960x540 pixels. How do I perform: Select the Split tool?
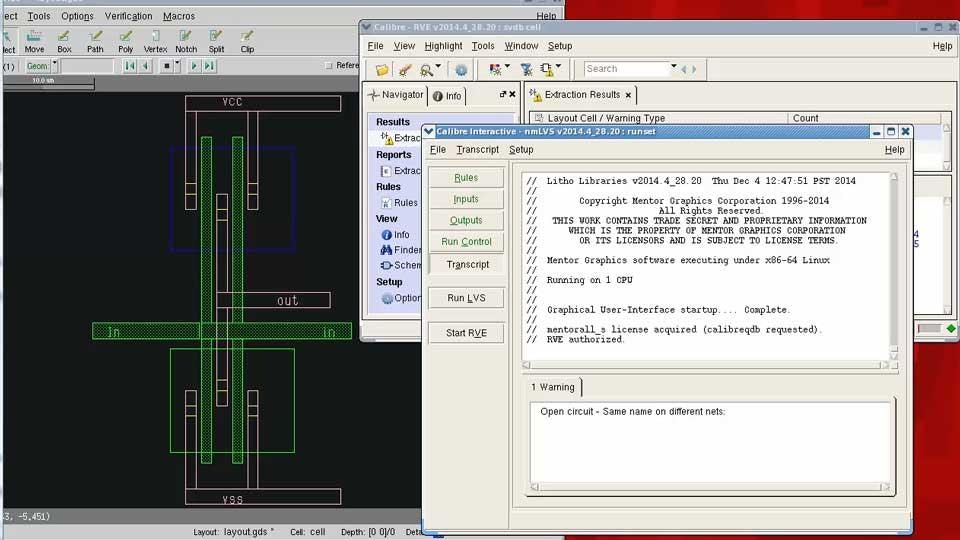(x=216, y=41)
